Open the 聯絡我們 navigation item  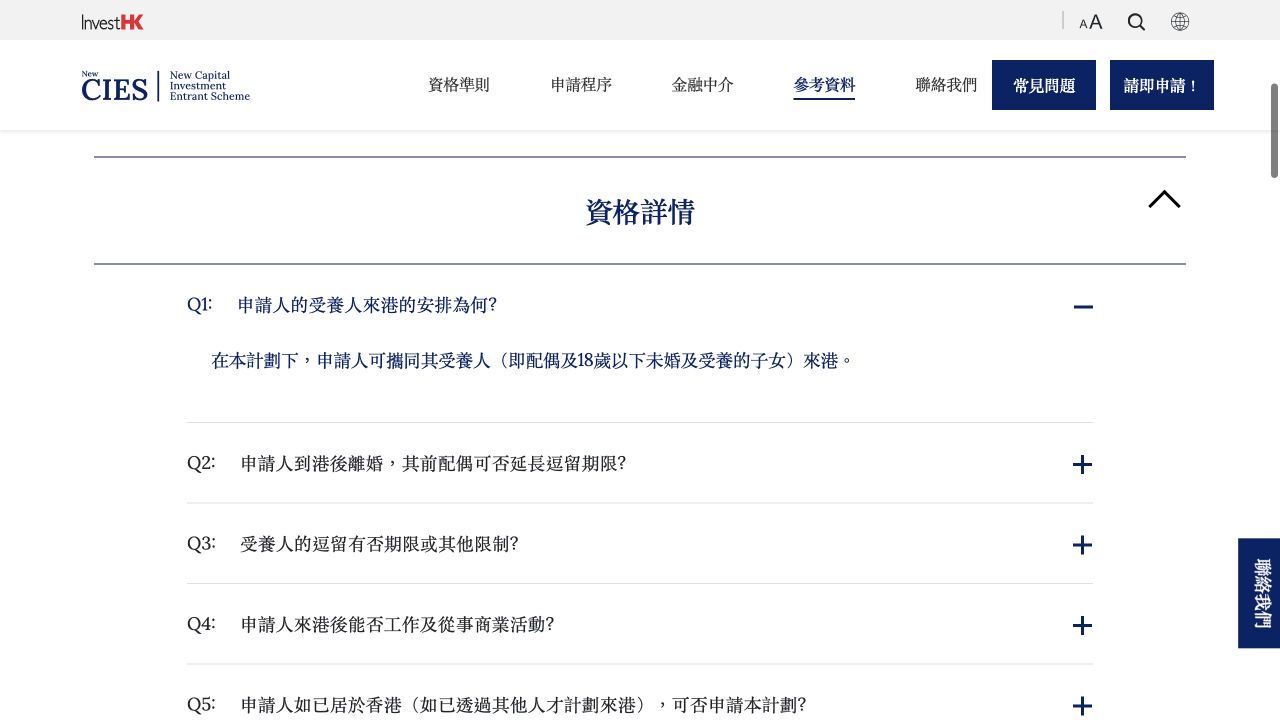pos(946,85)
